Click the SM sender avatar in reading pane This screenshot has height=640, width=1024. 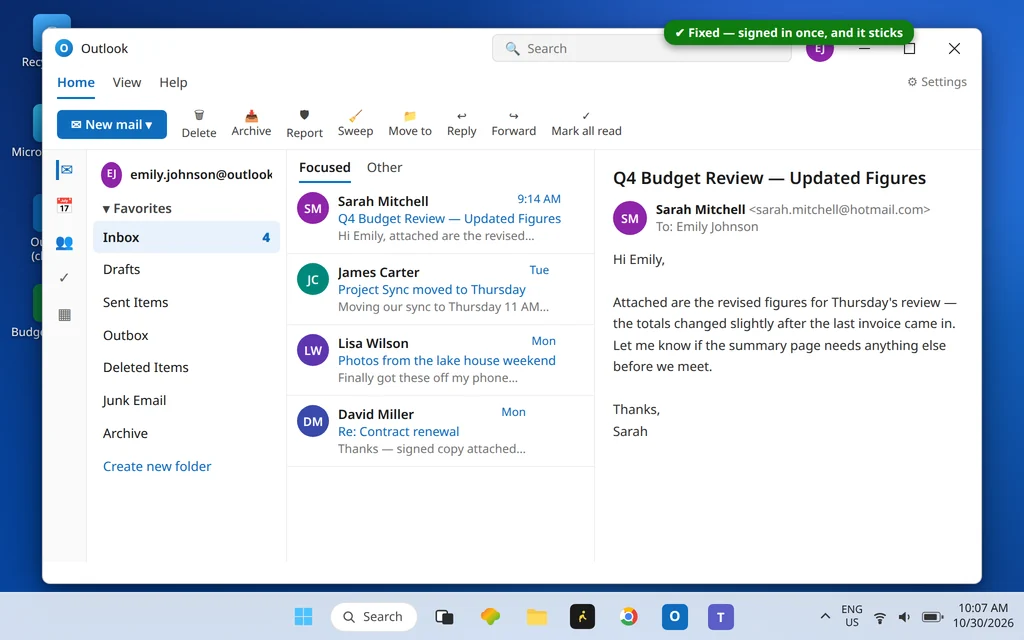(x=630, y=218)
